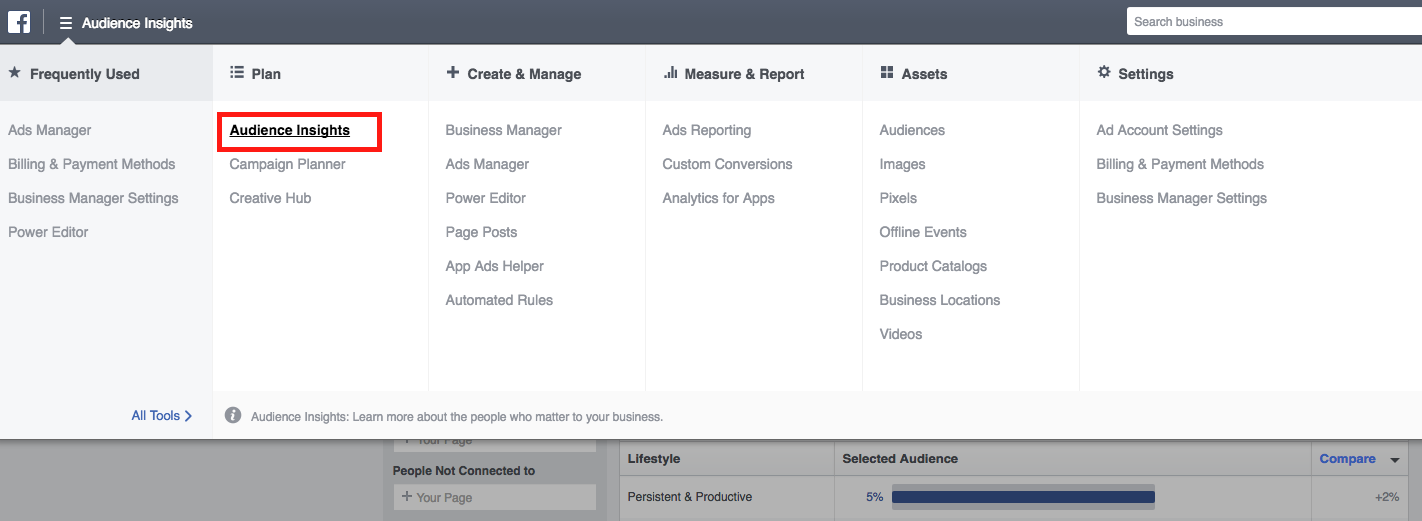1422x521 pixels.
Task: Click the Search business input field
Action: click(x=1272, y=22)
